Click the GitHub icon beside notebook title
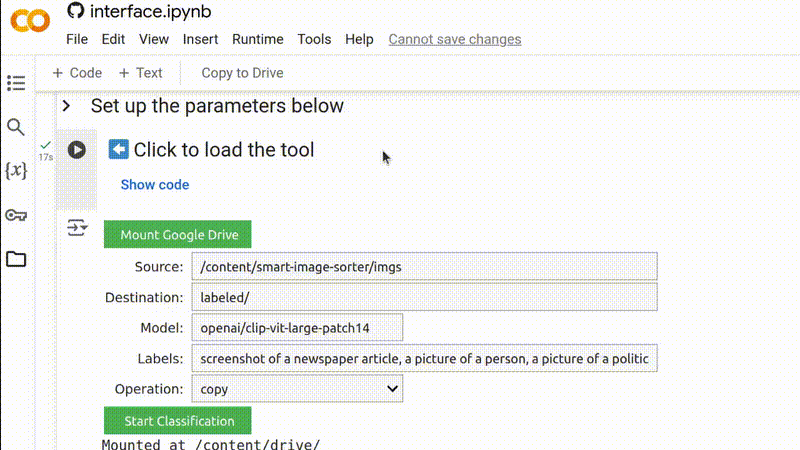Viewport: 800px width, 450px height. pos(76,11)
